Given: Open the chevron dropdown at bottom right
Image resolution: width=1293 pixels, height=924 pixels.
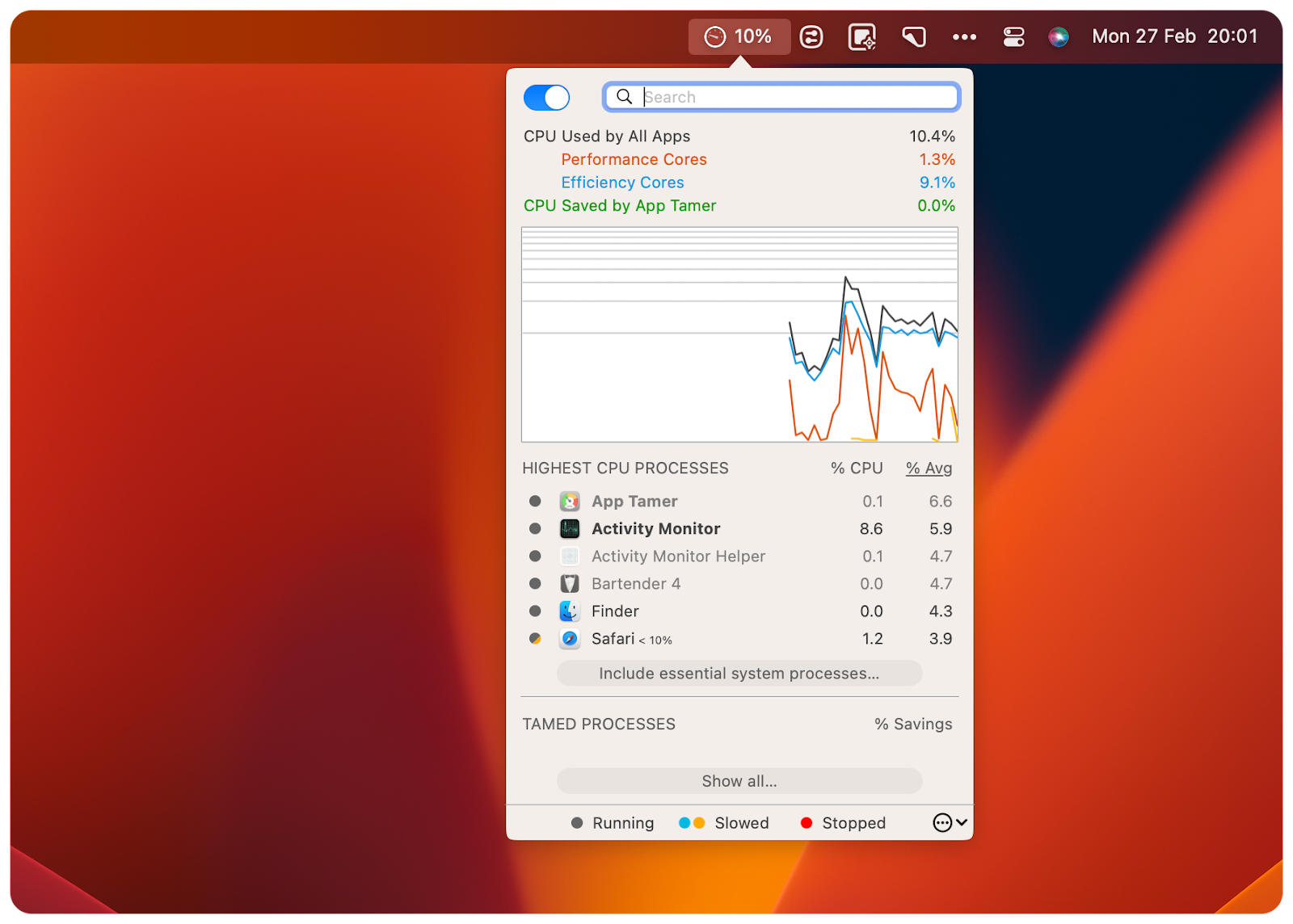Looking at the screenshot, I should [x=960, y=823].
